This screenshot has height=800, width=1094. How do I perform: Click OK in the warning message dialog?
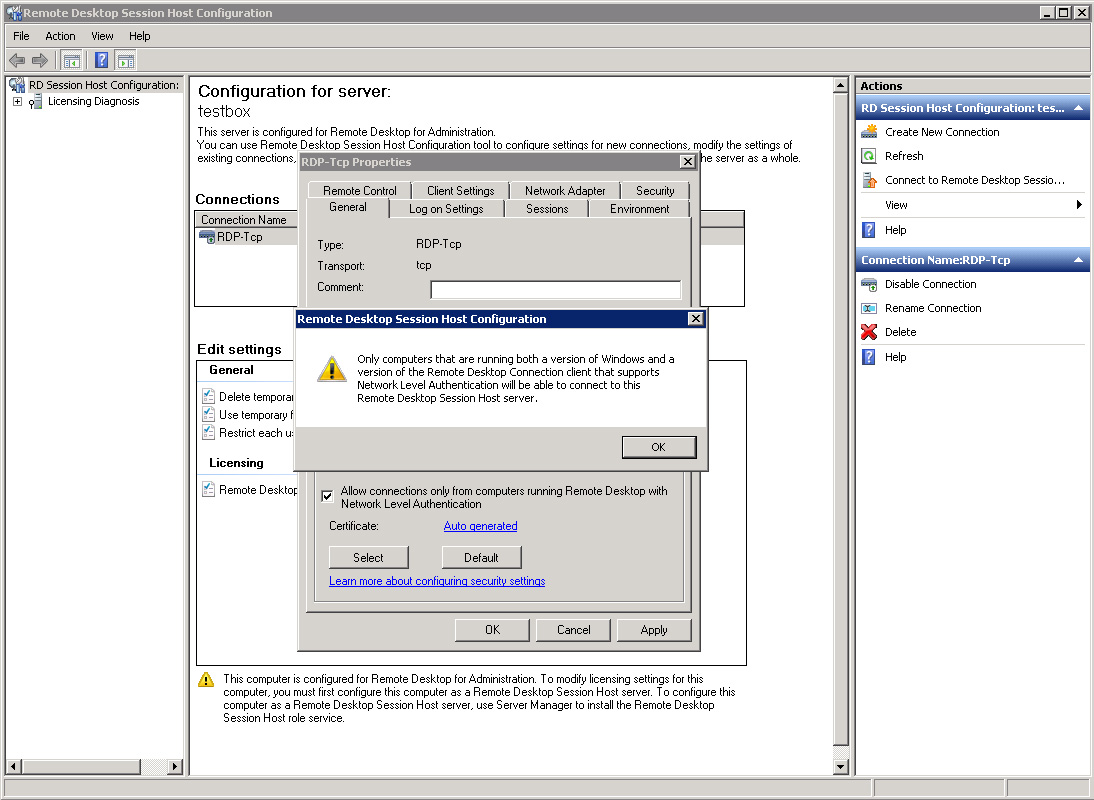pos(659,447)
